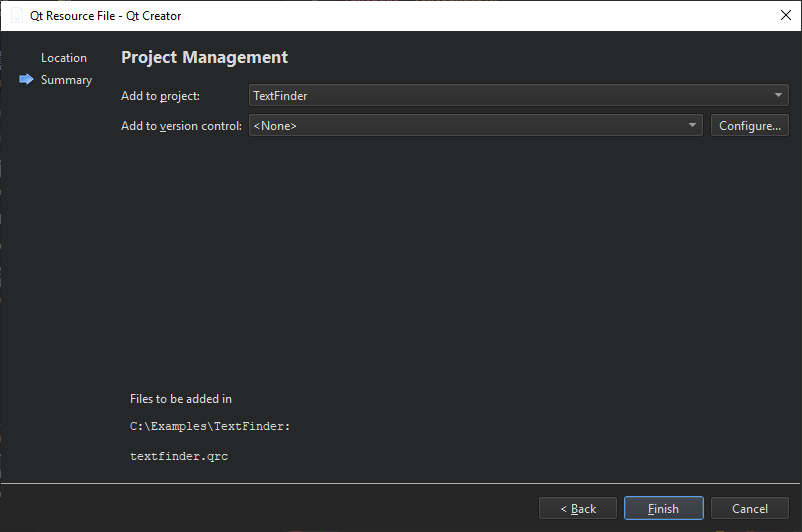Click the 'Files to be added in' text
802x532 pixels.
click(181, 399)
